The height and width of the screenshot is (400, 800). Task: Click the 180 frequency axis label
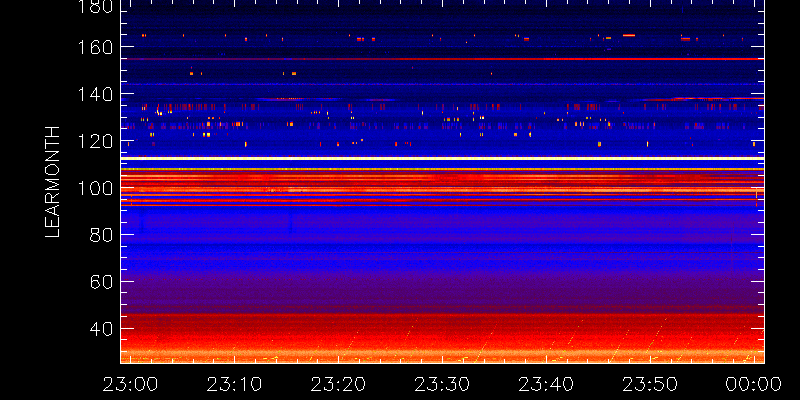click(x=96, y=6)
